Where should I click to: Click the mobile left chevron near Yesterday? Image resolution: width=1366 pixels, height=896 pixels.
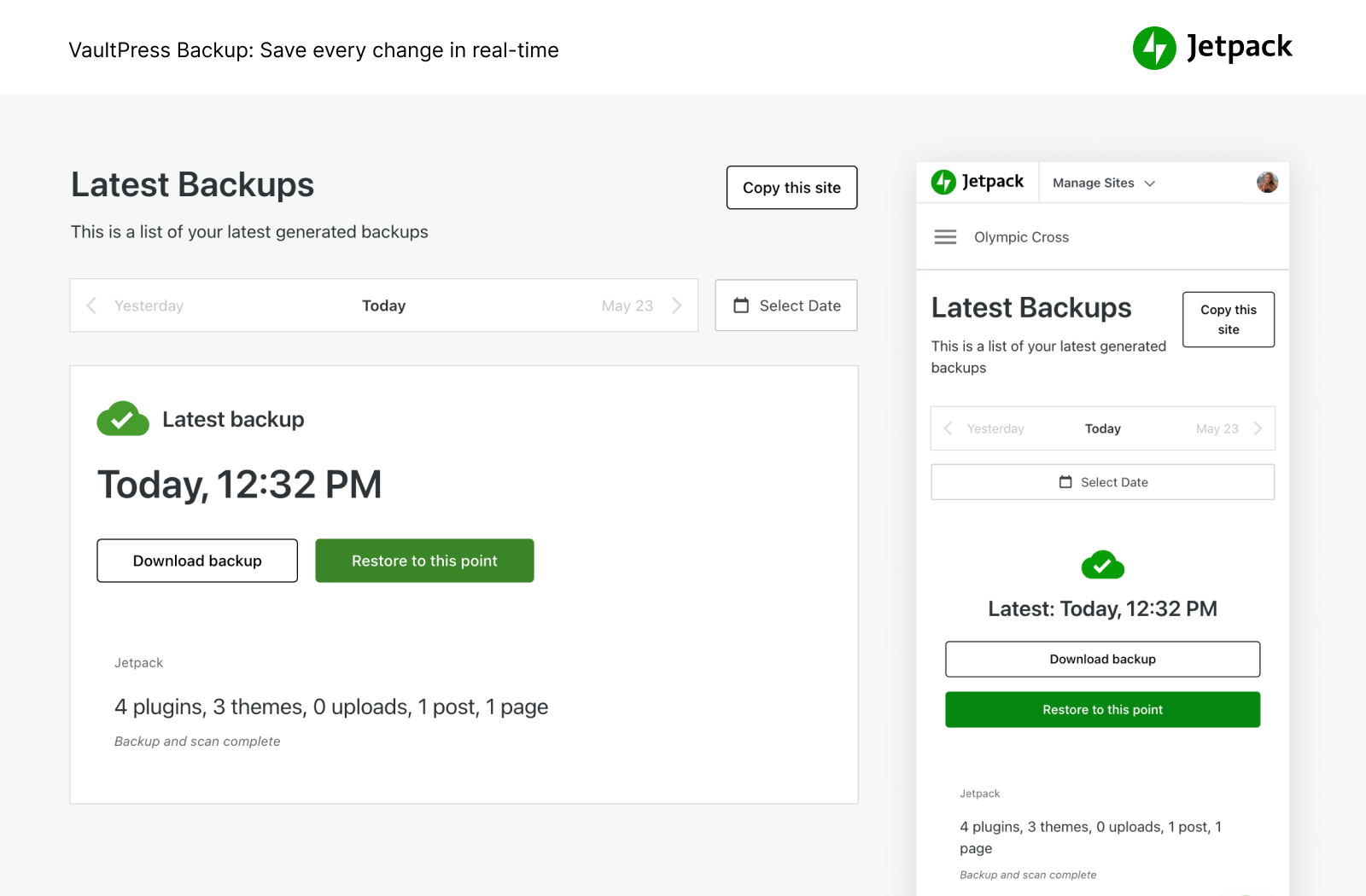pyautogui.click(x=949, y=428)
